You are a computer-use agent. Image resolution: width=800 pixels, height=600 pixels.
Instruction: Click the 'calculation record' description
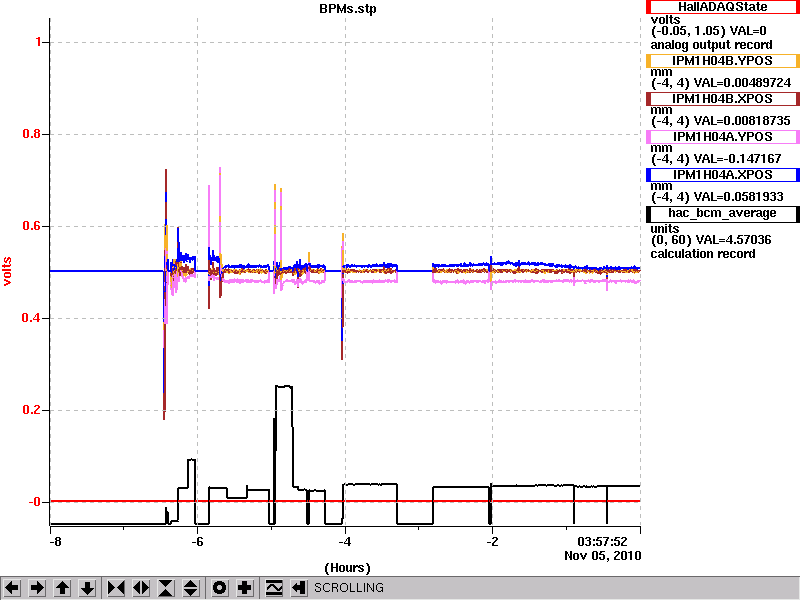(x=703, y=254)
